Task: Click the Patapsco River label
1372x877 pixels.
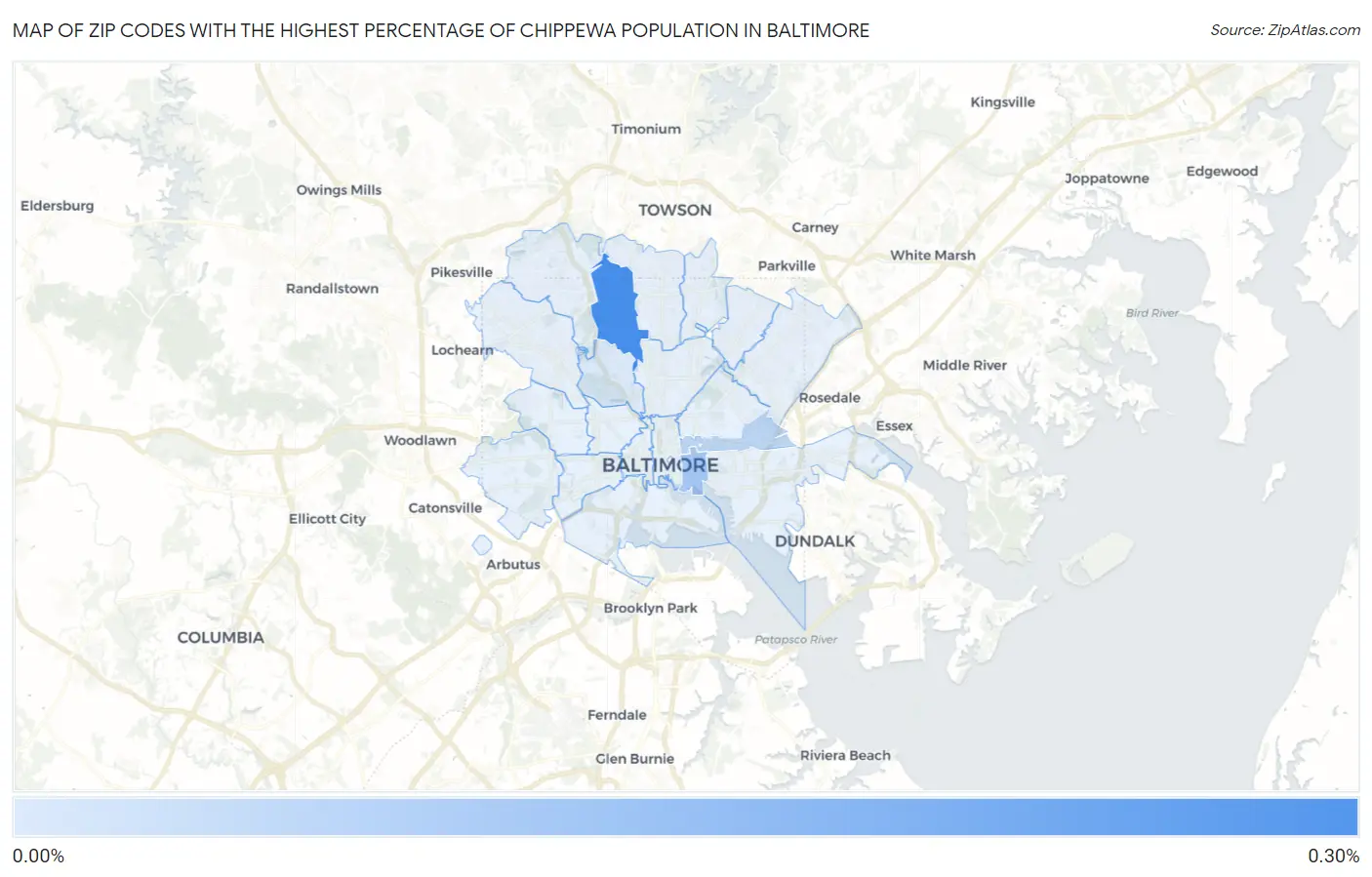Action: pyautogui.click(x=795, y=640)
